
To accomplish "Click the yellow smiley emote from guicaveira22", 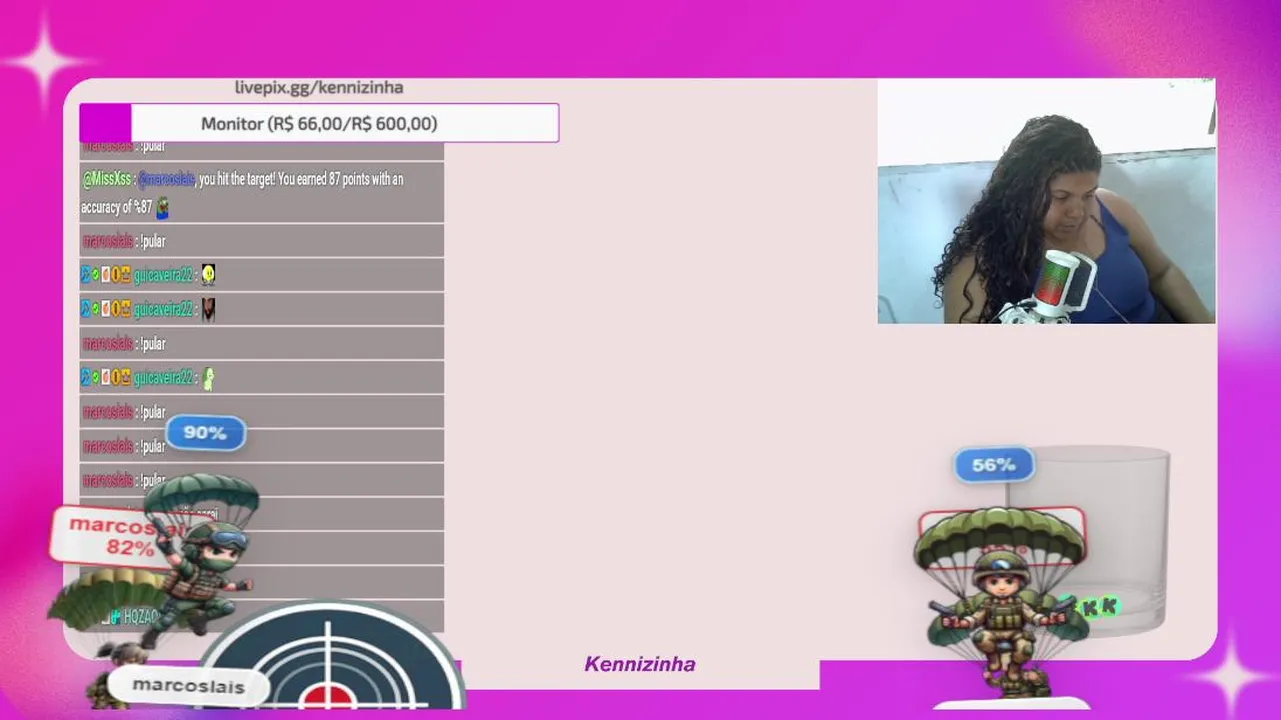I will coord(208,274).
